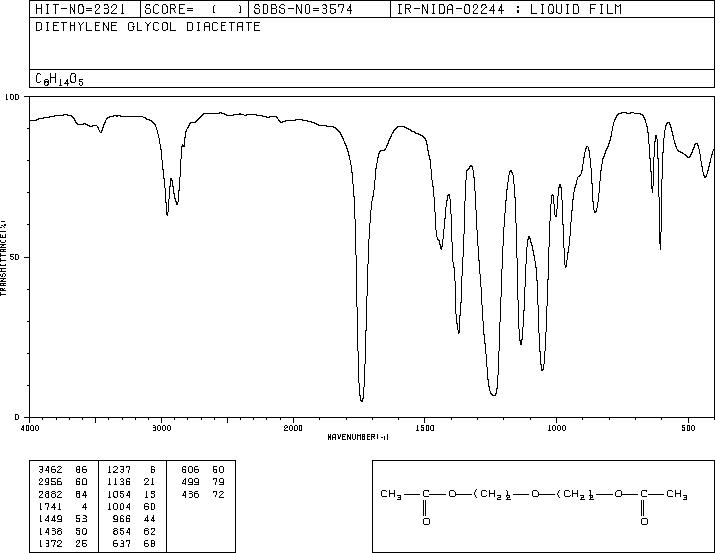Select peak table entry 606
The image size is (715, 553).
click(190, 470)
